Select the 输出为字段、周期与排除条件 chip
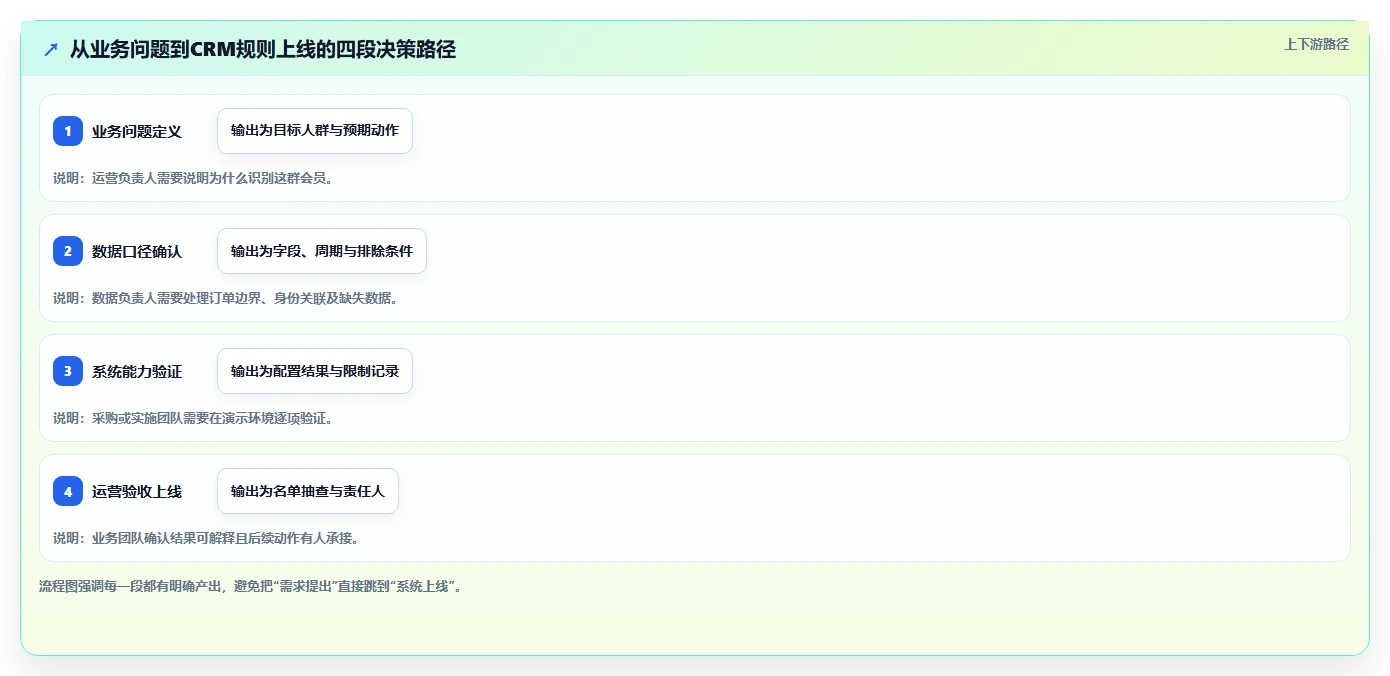This screenshot has width=1390, height=676. click(x=322, y=251)
